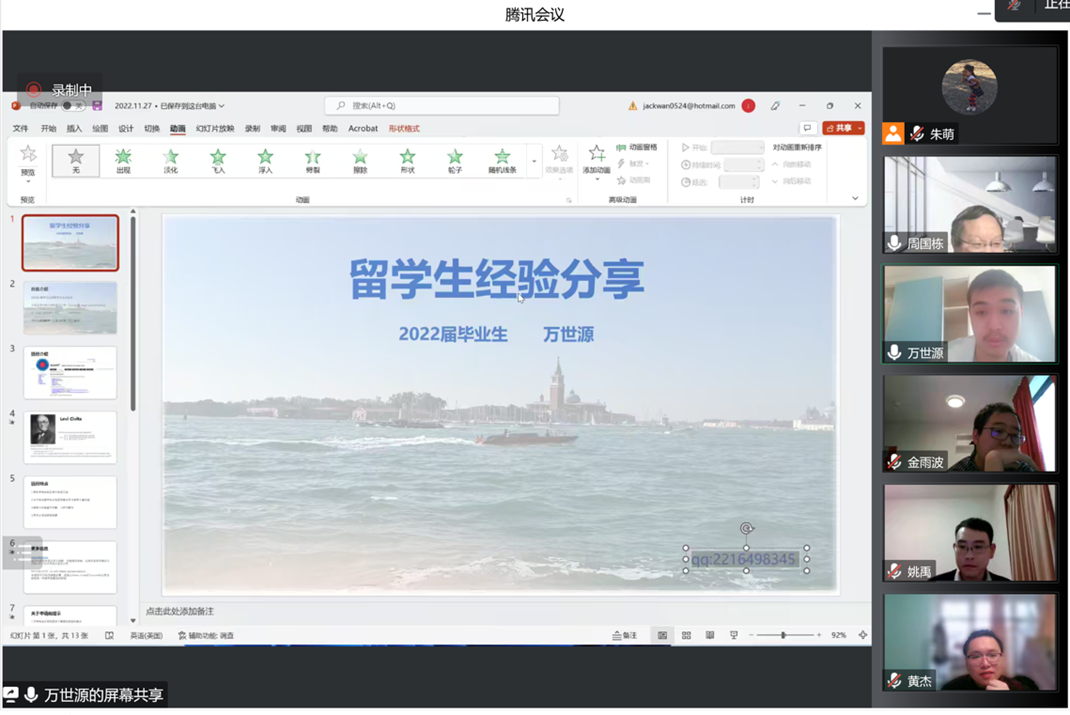This screenshot has width=1070, height=715.
Task: Apply the 飞入 (Fly In) animation
Action: click(218, 160)
